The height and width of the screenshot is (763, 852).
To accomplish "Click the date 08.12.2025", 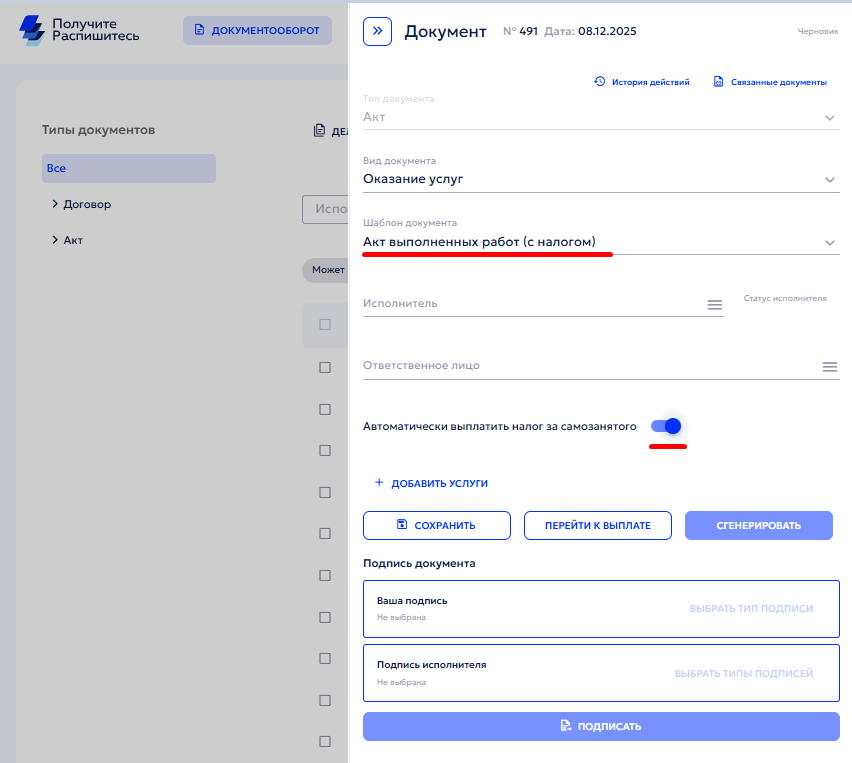I will pos(607,31).
